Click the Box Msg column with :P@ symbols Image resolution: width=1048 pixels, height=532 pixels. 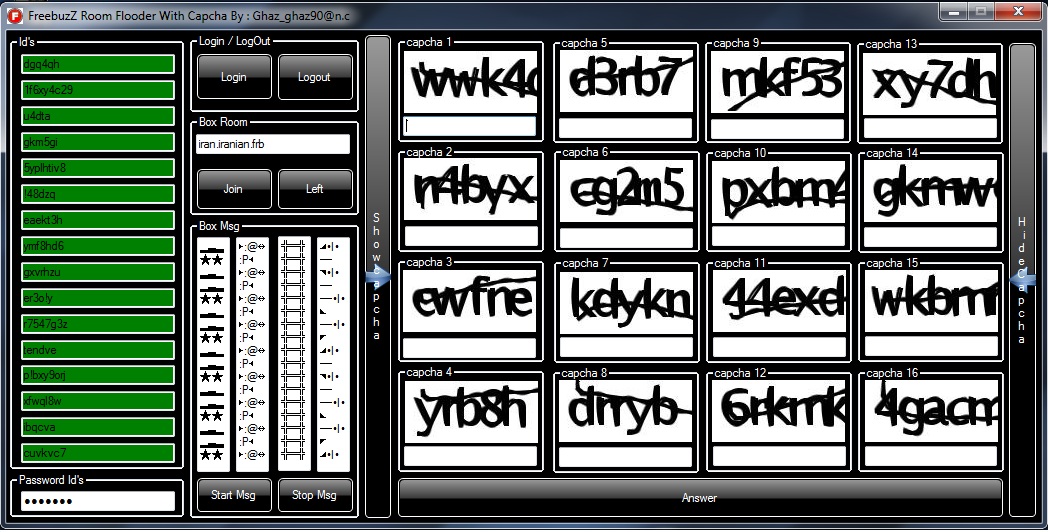(253, 354)
